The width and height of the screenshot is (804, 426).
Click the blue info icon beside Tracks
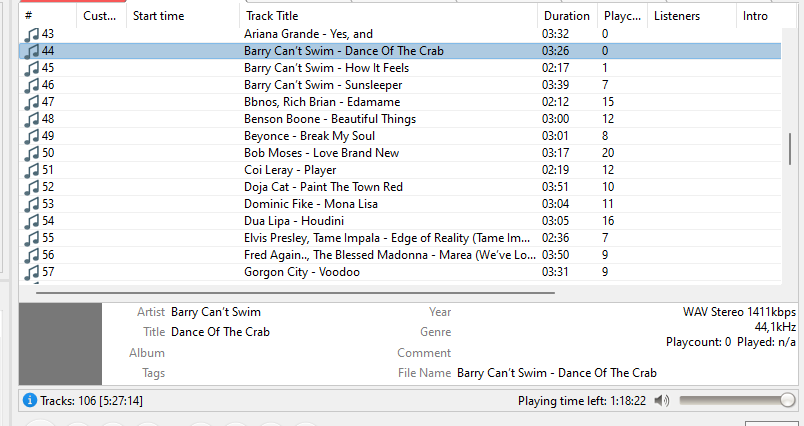coord(30,400)
